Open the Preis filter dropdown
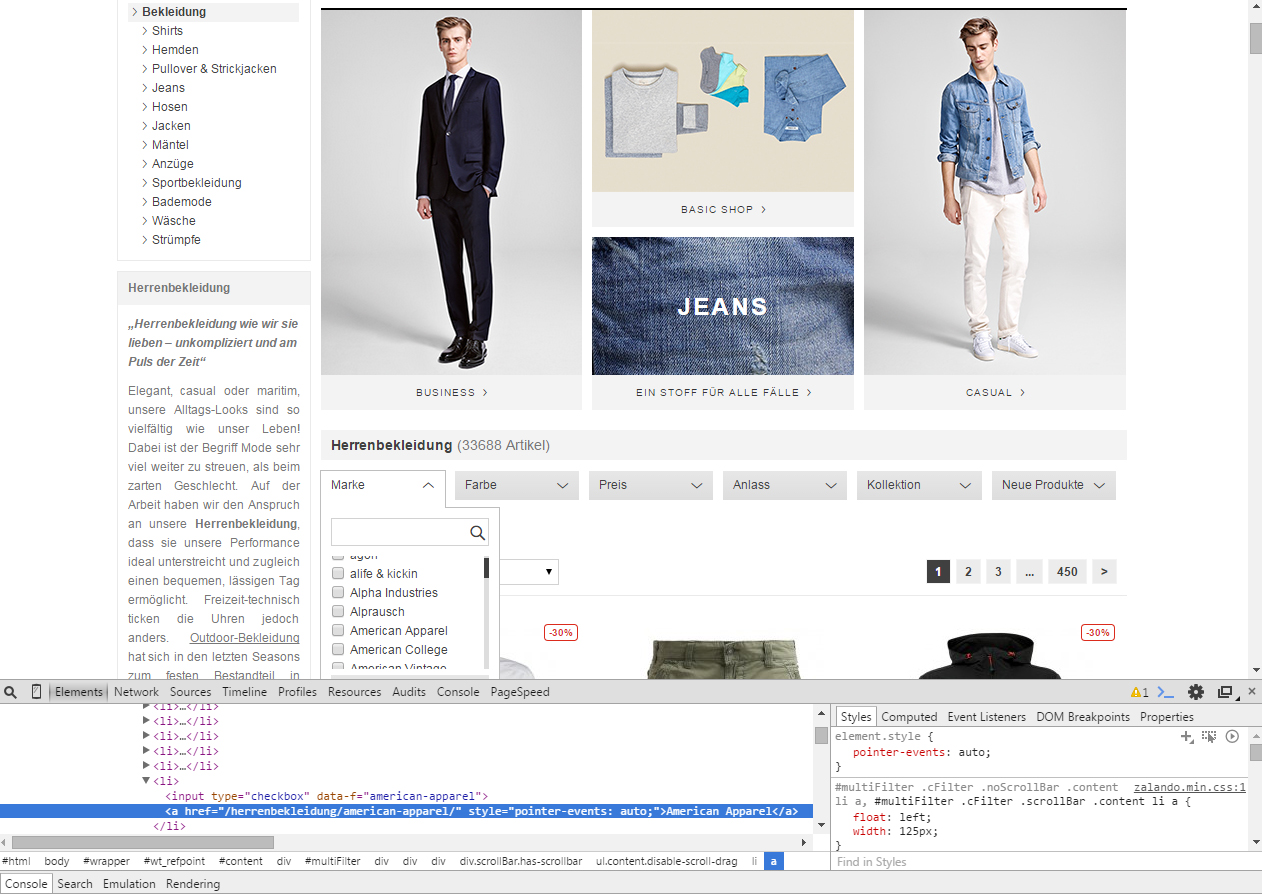This screenshot has height=894, width=1262. click(651, 485)
